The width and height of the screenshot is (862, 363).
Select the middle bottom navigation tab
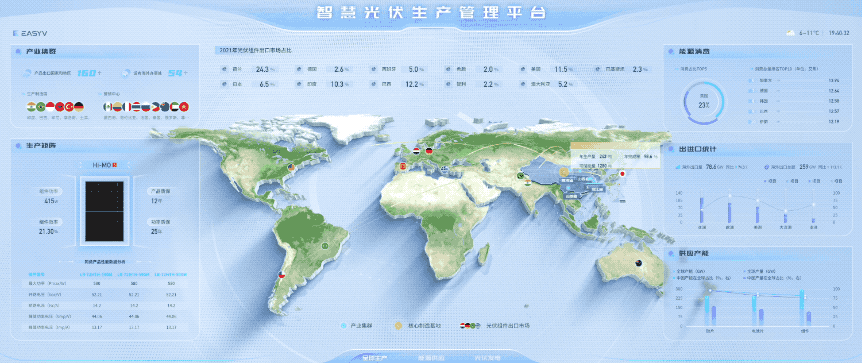point(431,358)
